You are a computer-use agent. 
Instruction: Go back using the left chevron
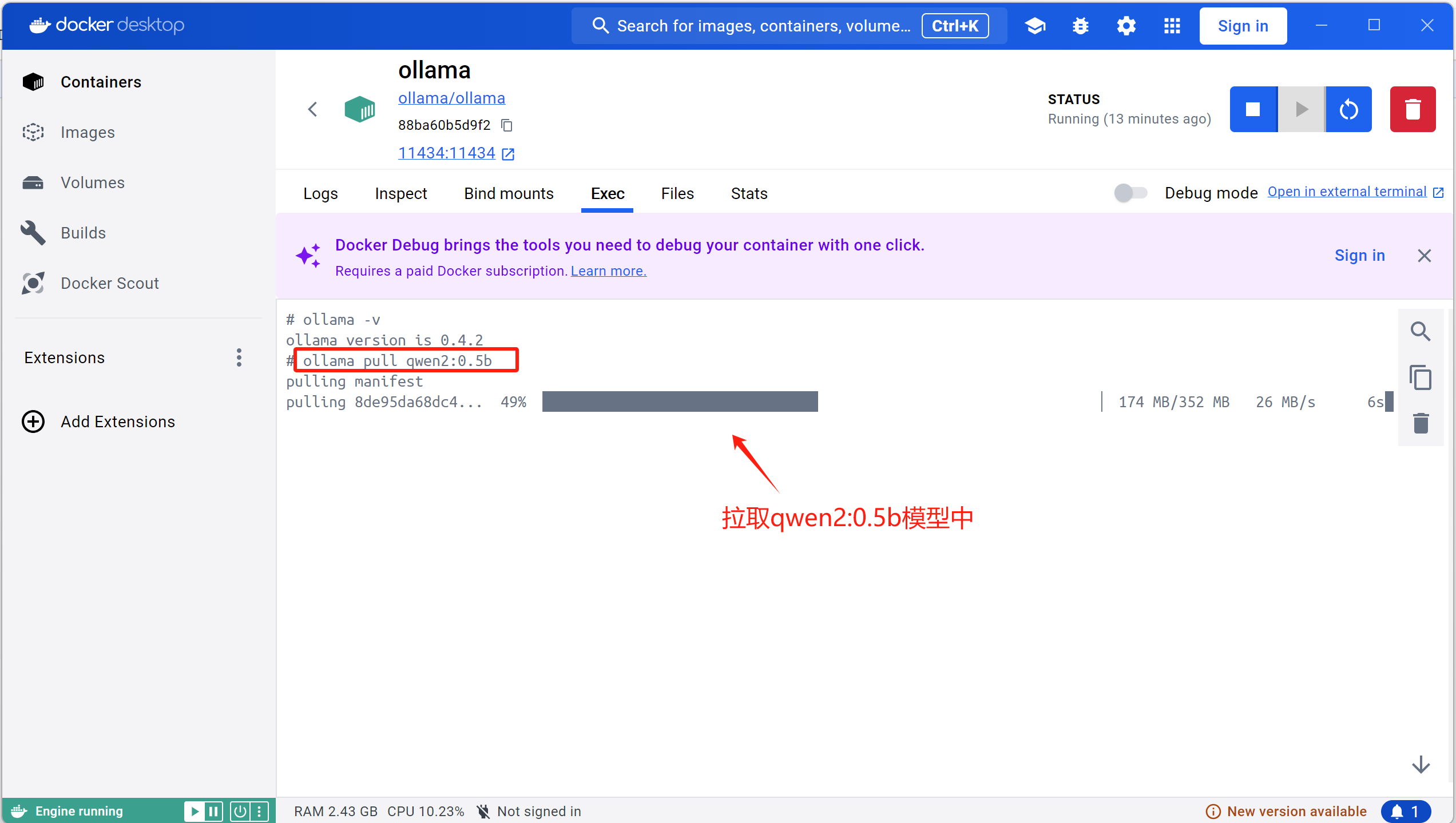pos(312,109)
